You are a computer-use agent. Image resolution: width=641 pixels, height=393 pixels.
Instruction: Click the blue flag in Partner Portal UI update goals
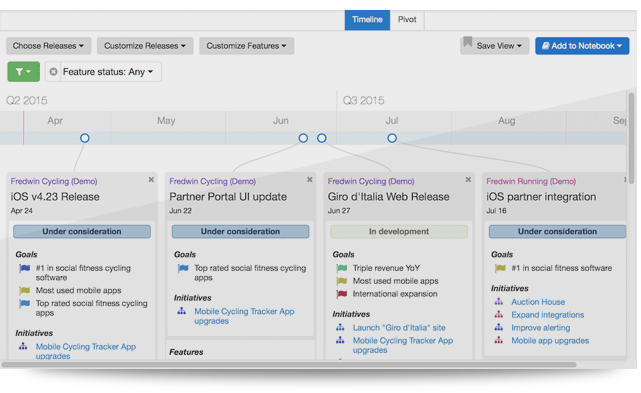[183, 268]
